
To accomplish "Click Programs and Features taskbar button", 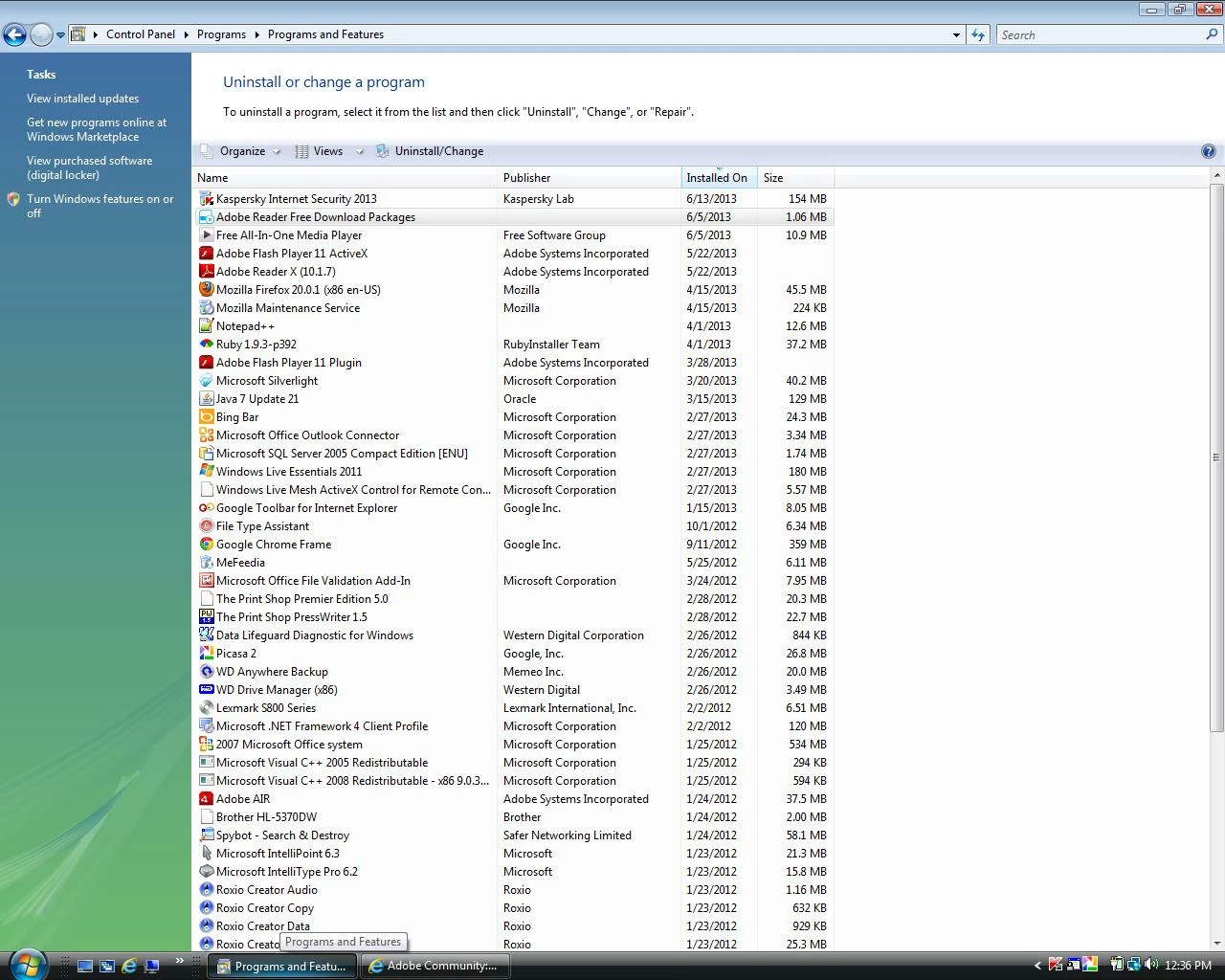I will tap(282, 966).
